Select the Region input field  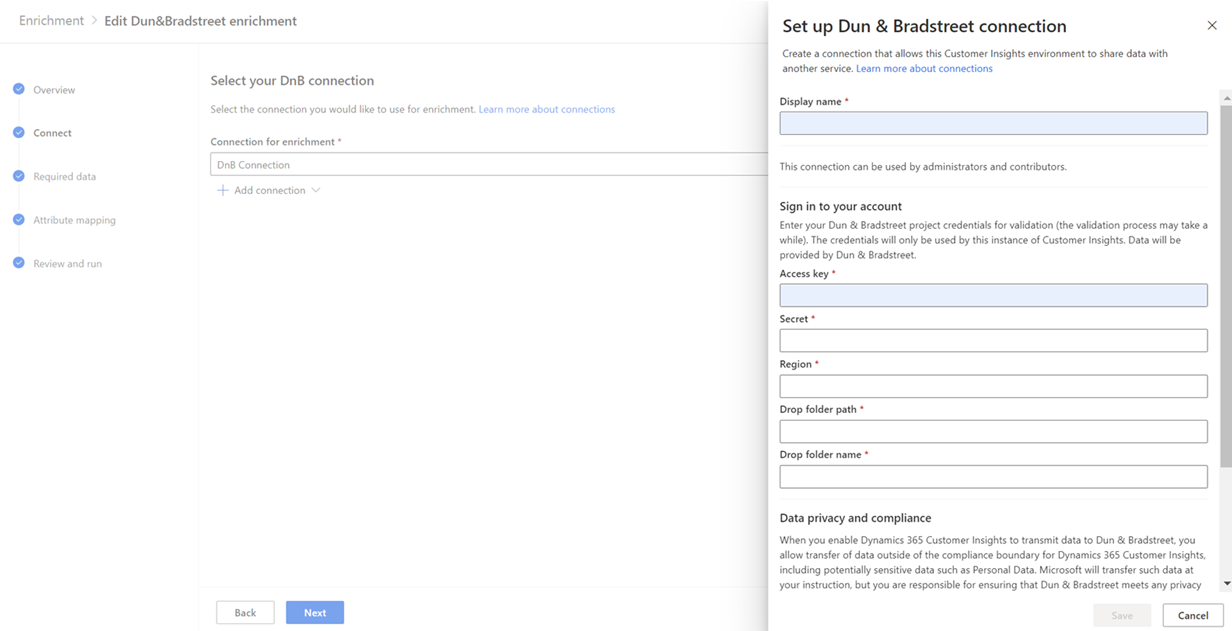[x=993, y=386]
